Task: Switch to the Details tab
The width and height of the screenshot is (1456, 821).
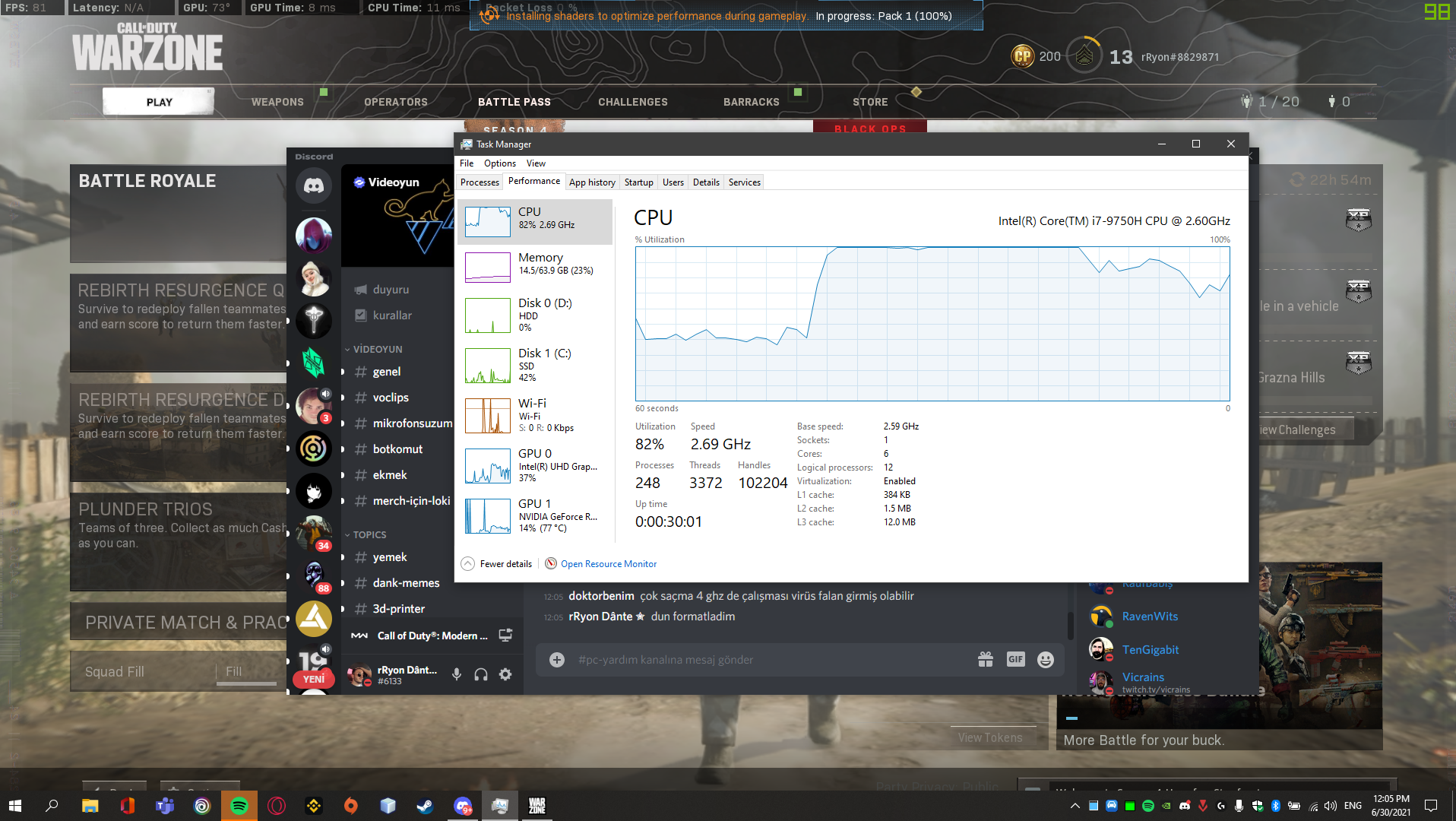Action: [x=706, y=182]
